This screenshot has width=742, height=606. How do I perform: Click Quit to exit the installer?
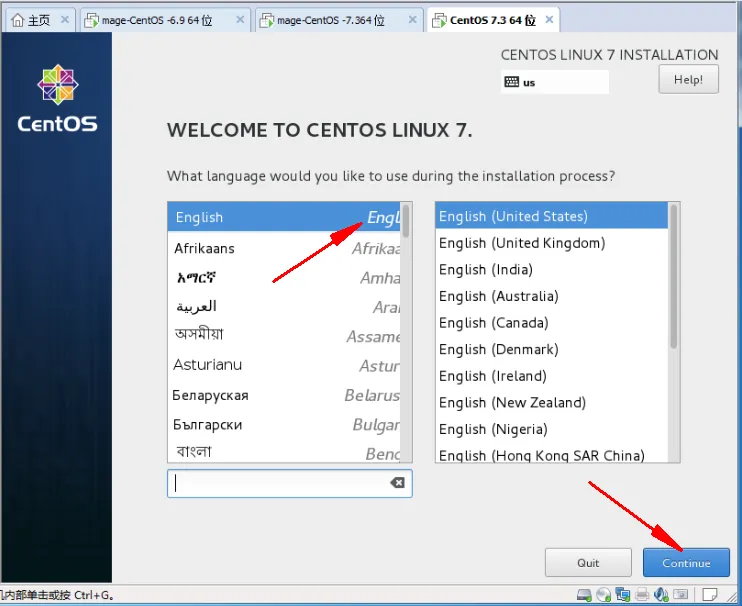click(588, 562)
